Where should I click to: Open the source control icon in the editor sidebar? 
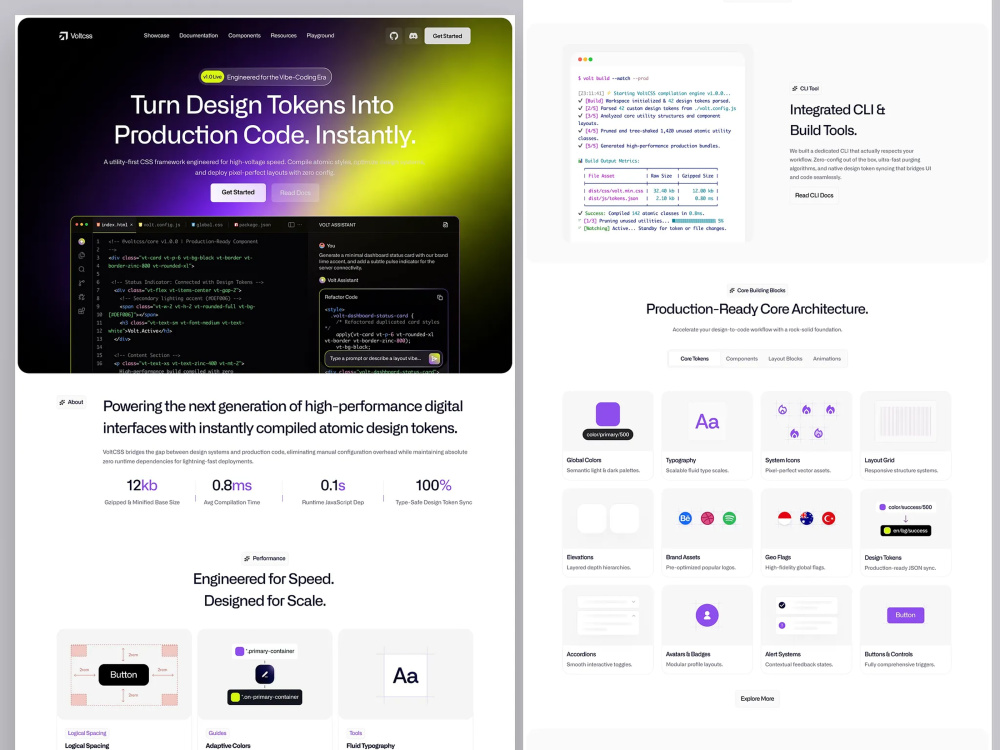[x=82, y=283]
